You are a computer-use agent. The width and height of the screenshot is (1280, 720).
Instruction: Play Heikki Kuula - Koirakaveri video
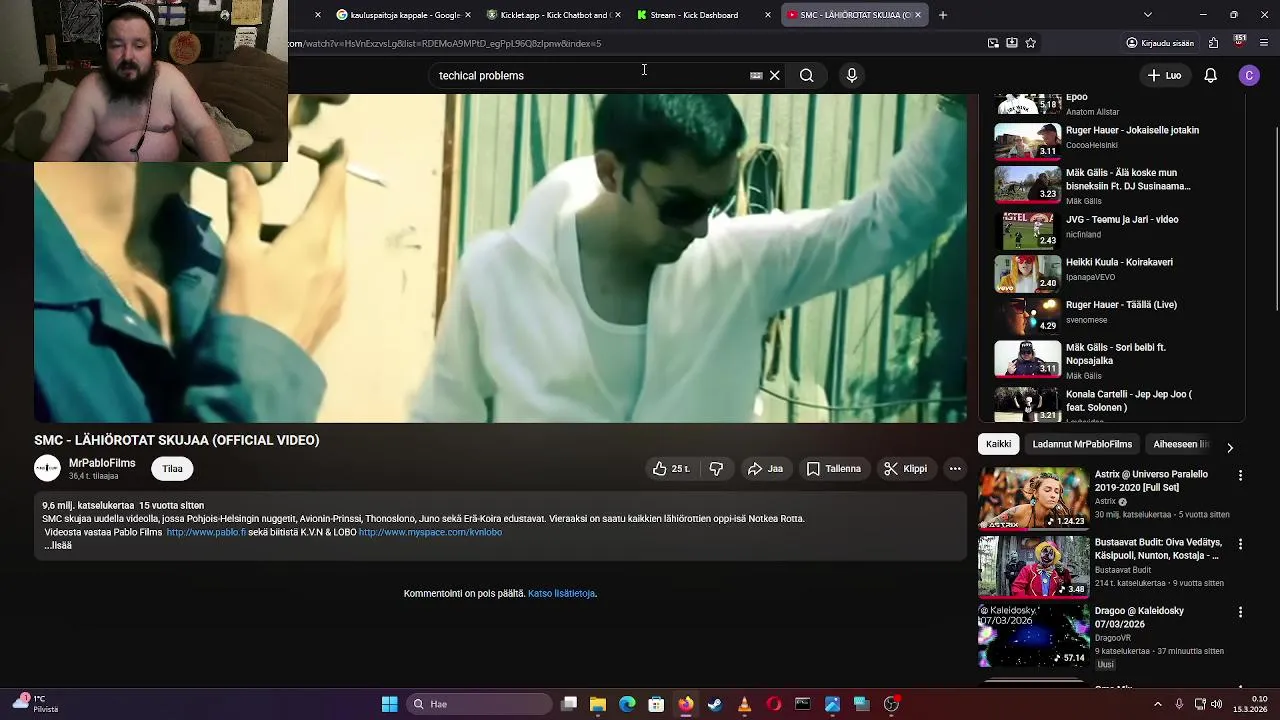click(1118, 272)
